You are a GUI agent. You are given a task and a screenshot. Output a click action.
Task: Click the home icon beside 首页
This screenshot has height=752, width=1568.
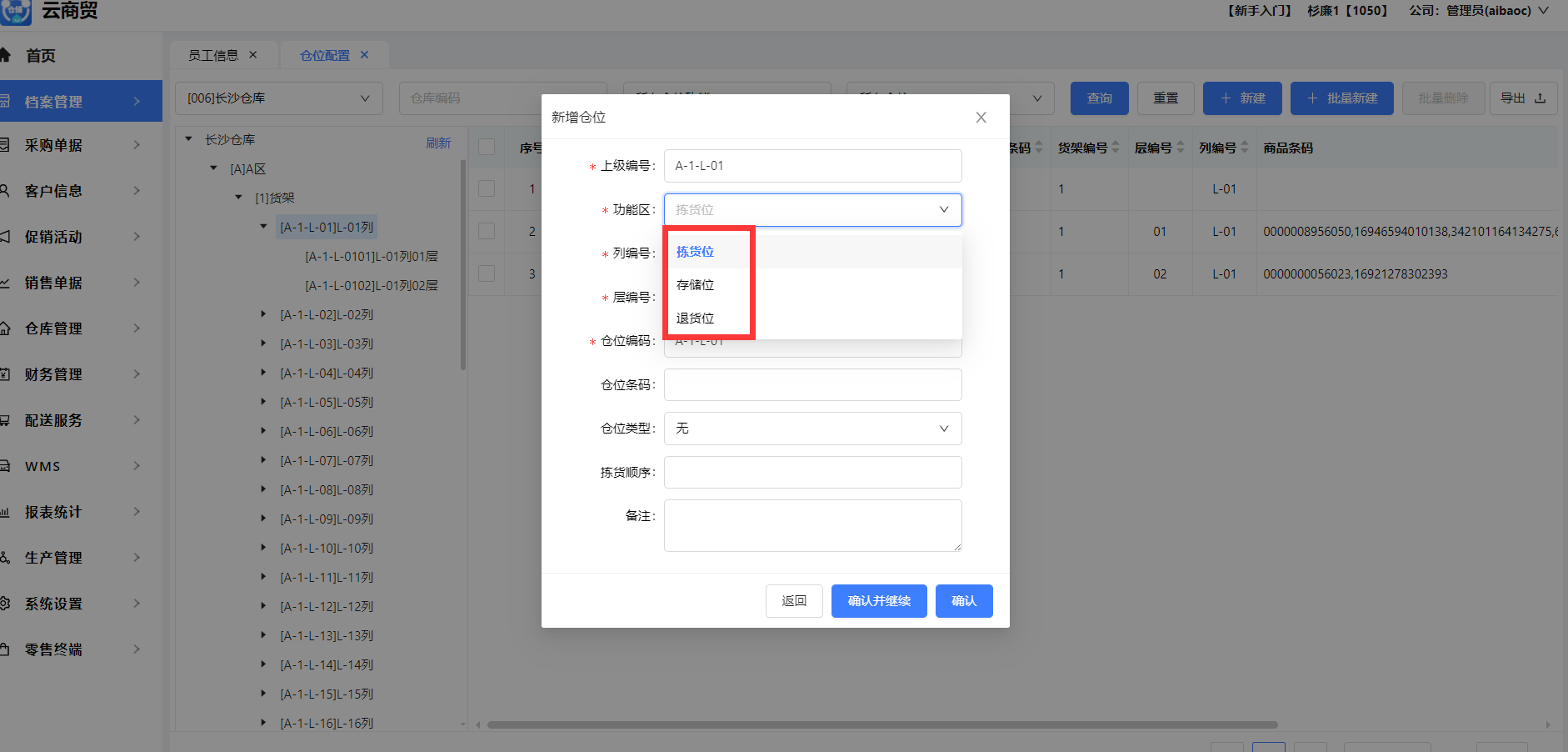coord(5,56)
